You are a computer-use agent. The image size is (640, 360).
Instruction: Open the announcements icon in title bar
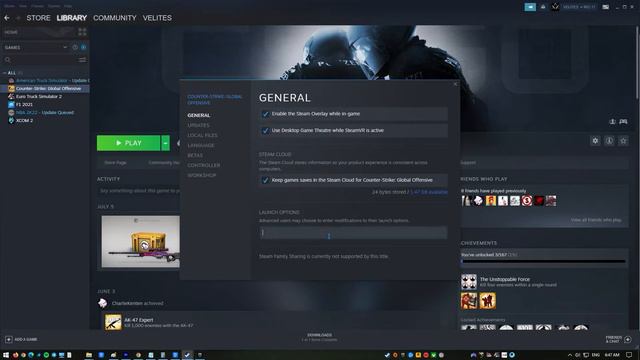[x=530, y=7]
